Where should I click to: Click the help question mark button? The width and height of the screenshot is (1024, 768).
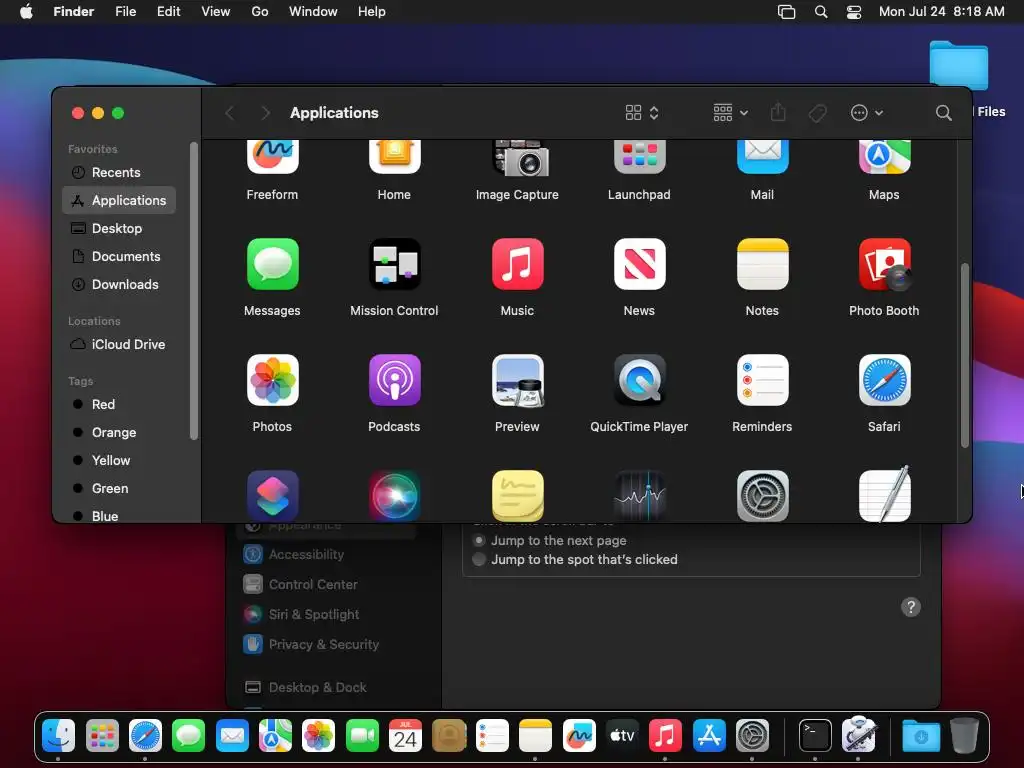910,607
